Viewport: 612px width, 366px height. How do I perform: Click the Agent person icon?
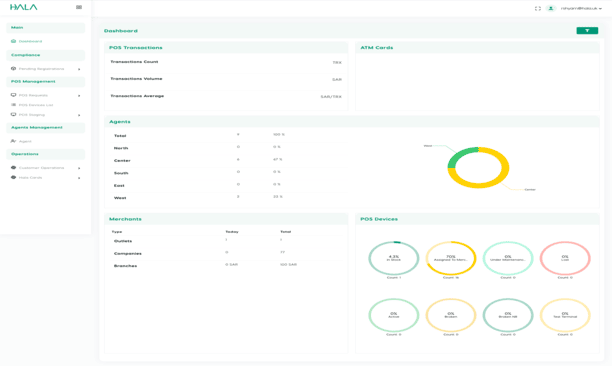coord(13,141)
